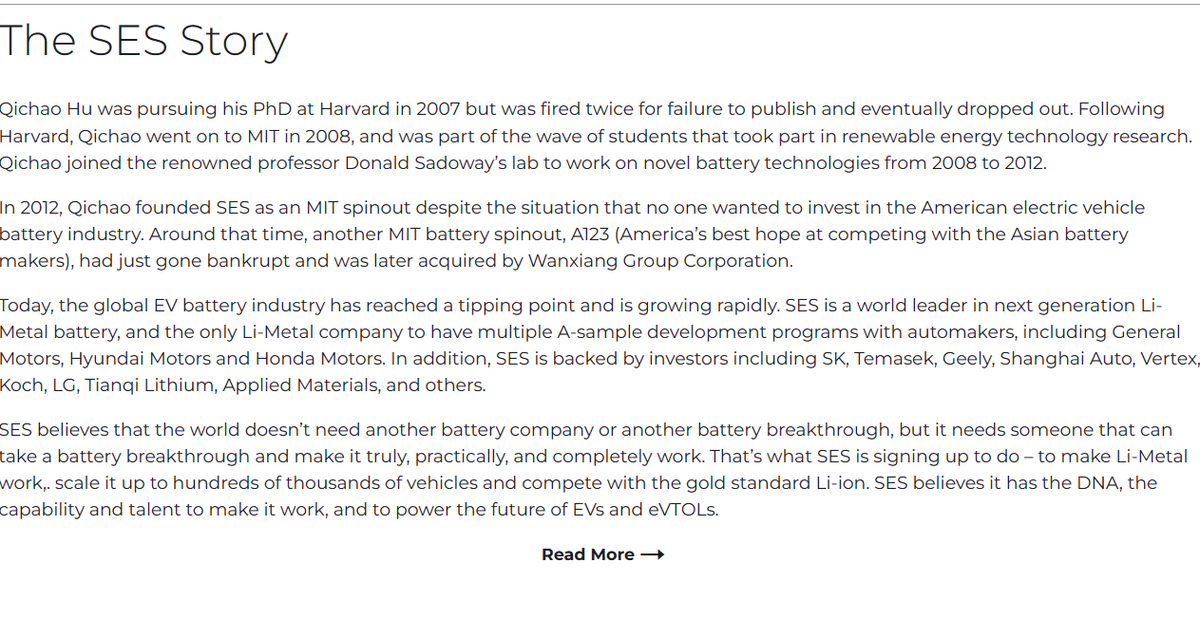This screenshot has width=1200, height=619.
Task: Click the "Applied Materials" investor name
Action: [298, 385]
